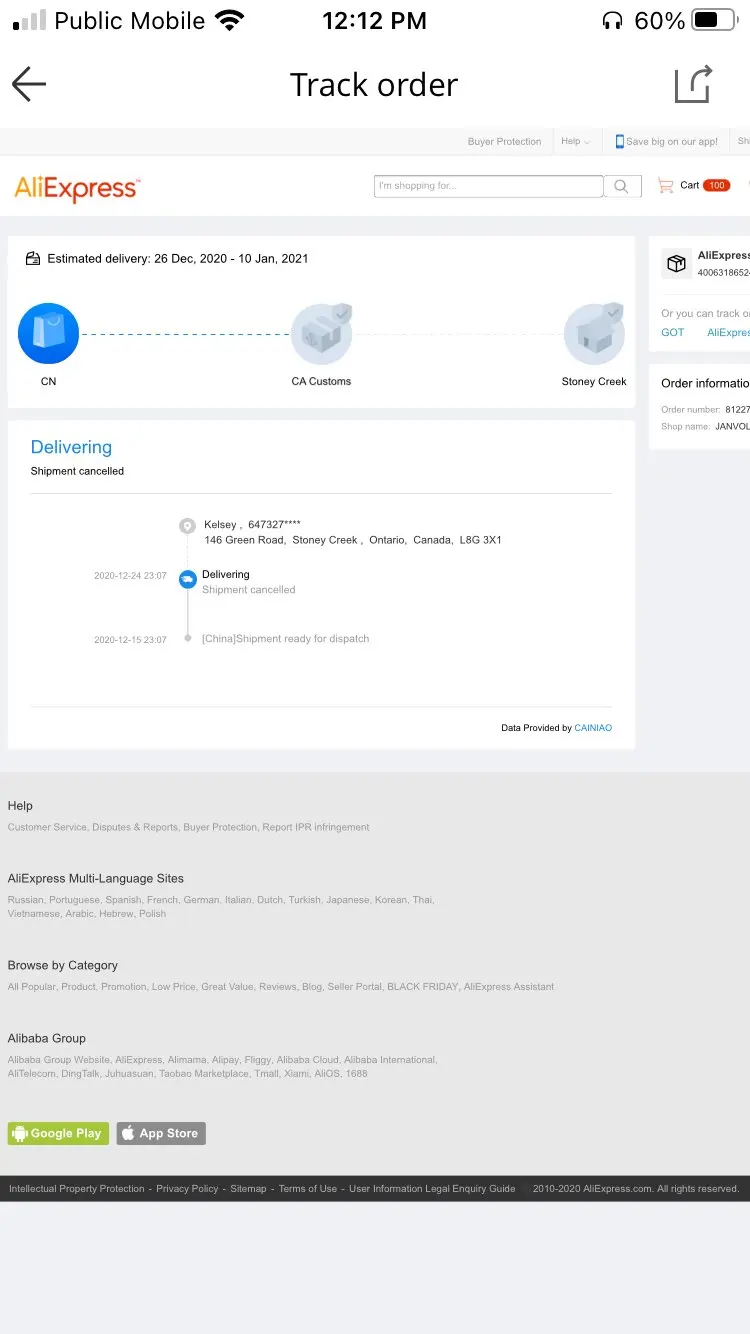Click the blue truck icon beside Delivering

coord(187,579)
